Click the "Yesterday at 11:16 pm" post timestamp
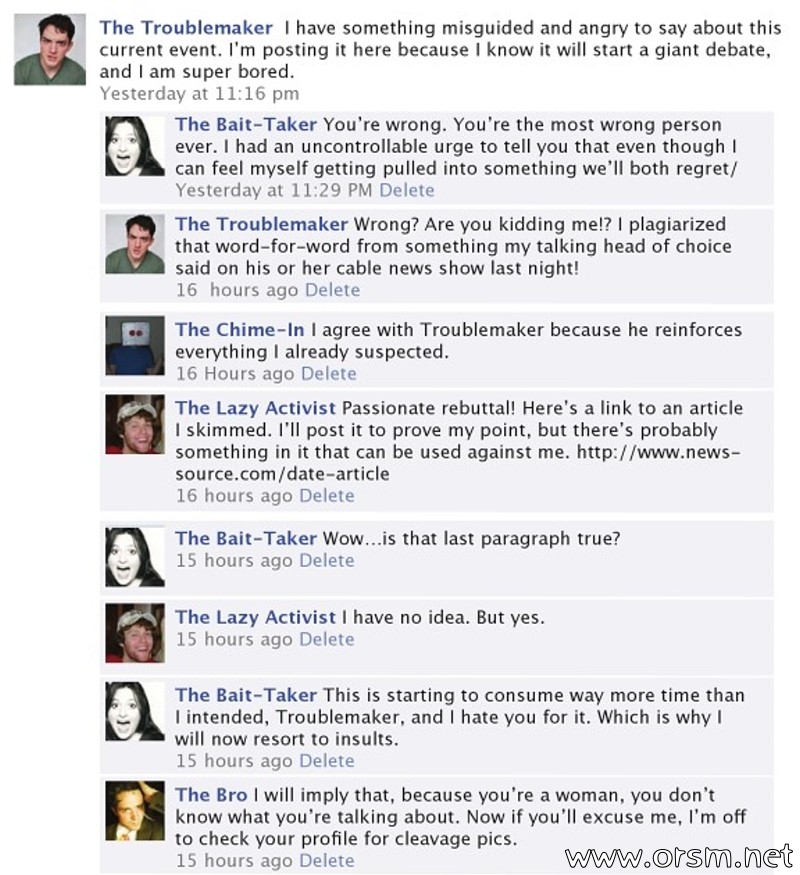Screen dimensions: 800x875 [x=199, y=93]
